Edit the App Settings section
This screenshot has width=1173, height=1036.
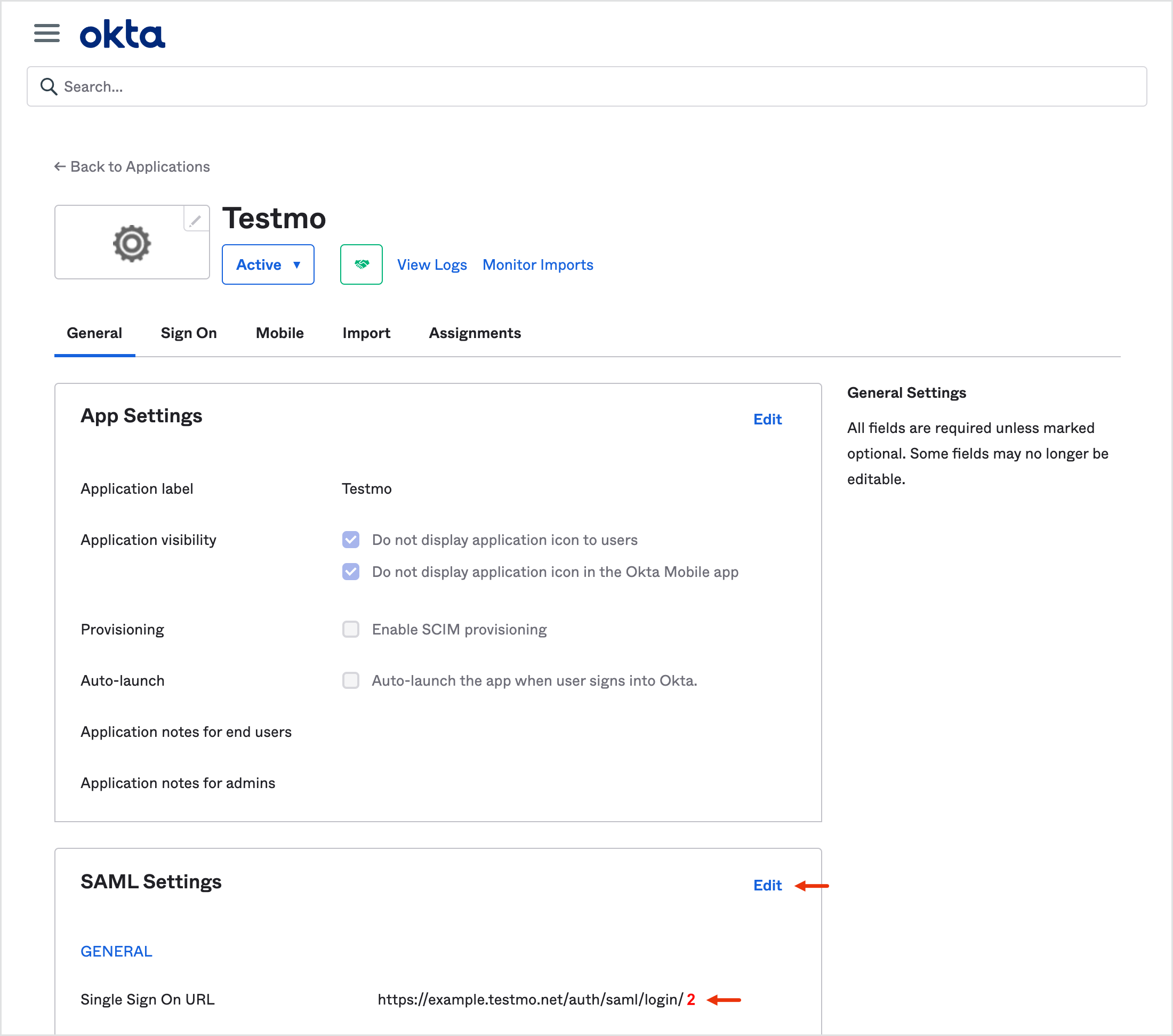coord(767,419)
